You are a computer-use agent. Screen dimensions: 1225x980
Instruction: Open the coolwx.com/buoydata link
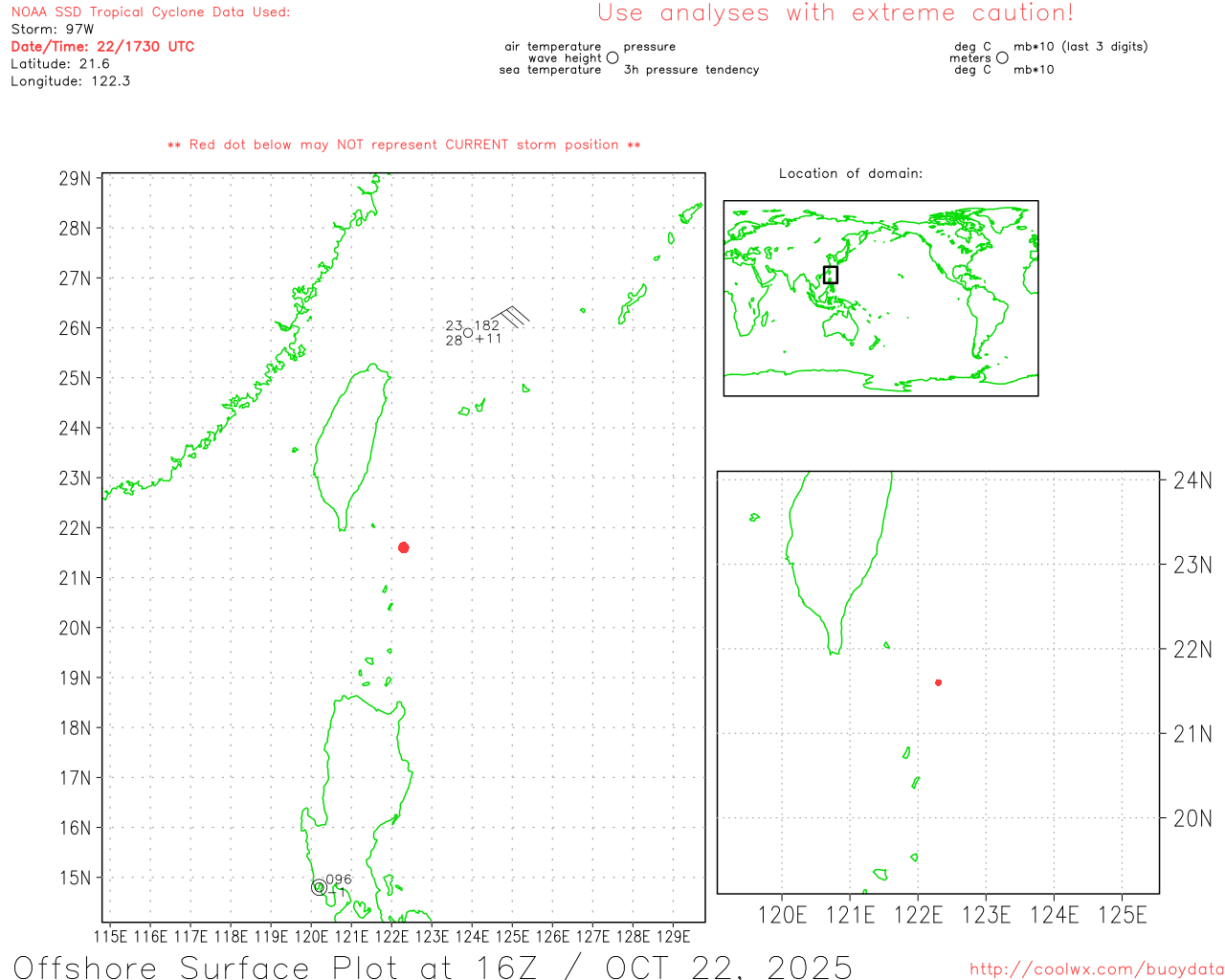point(1096,969)
